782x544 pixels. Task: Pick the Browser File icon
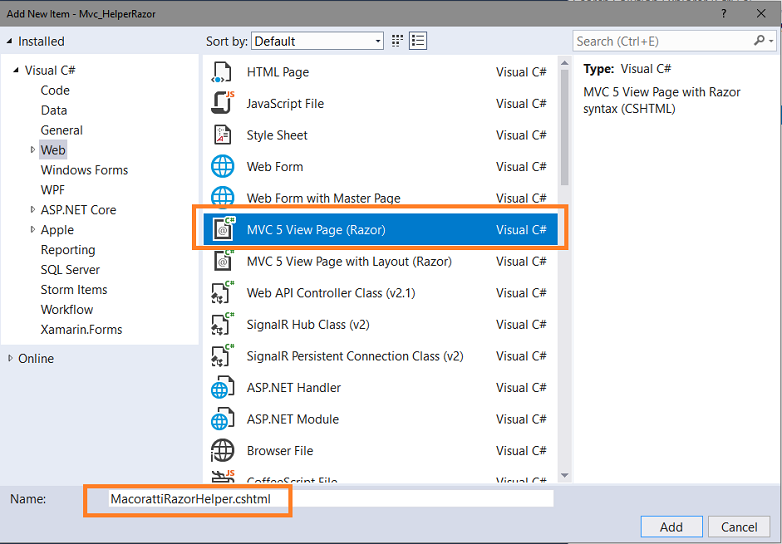click(x=222, y=450)
